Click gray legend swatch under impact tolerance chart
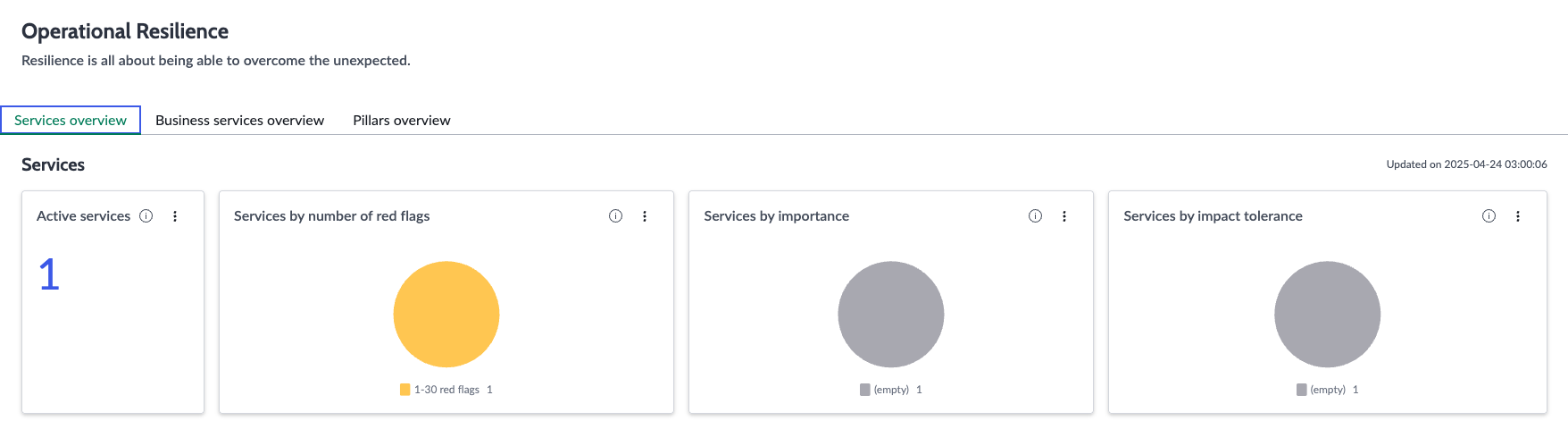Screen dimensions: 1568x429 click(1302, 390)
